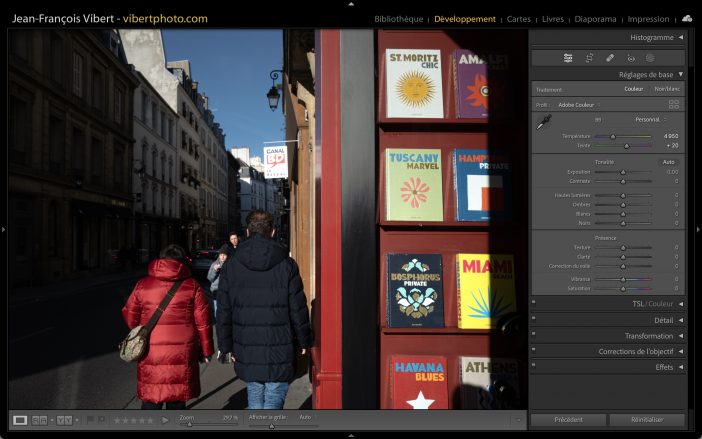Select the Crop overlay tool
This screenshot has width=702, height=439.
coord(589,58)
